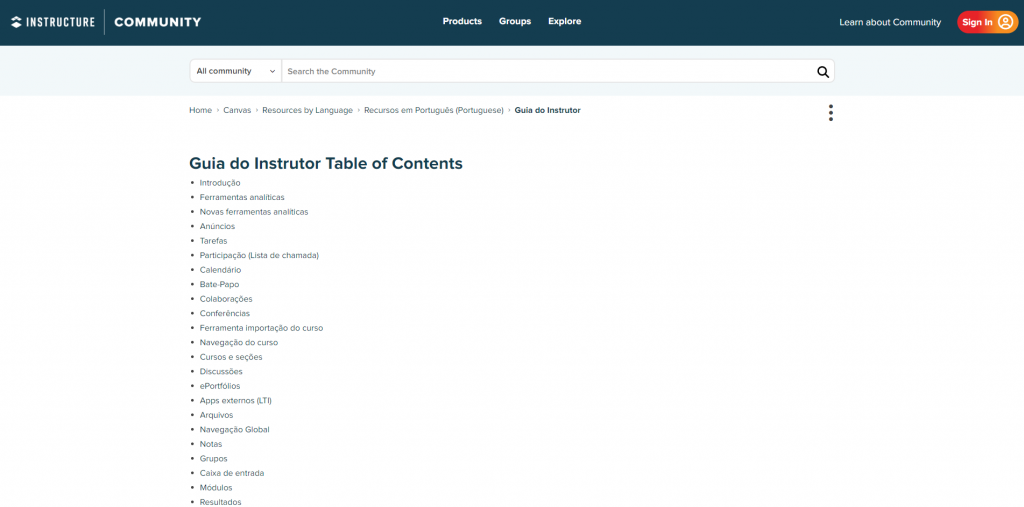Open the Explore menu
Image resolution: width=1024 pixels, height=507 pixels.
pyautogui.click(x=564, y=21)
